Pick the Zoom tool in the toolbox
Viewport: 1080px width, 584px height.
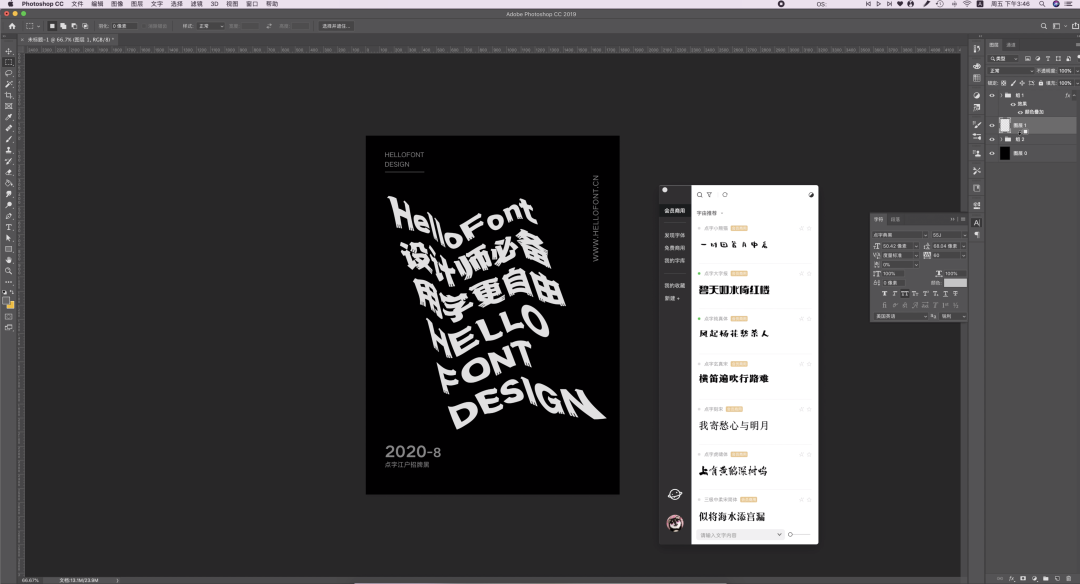point(9,271)
